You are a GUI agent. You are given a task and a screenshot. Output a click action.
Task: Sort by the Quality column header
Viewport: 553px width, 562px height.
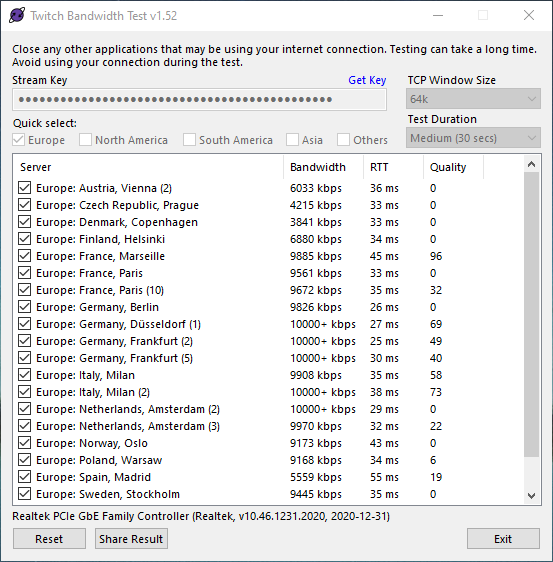pyautogui.click(x=453, y=167)
